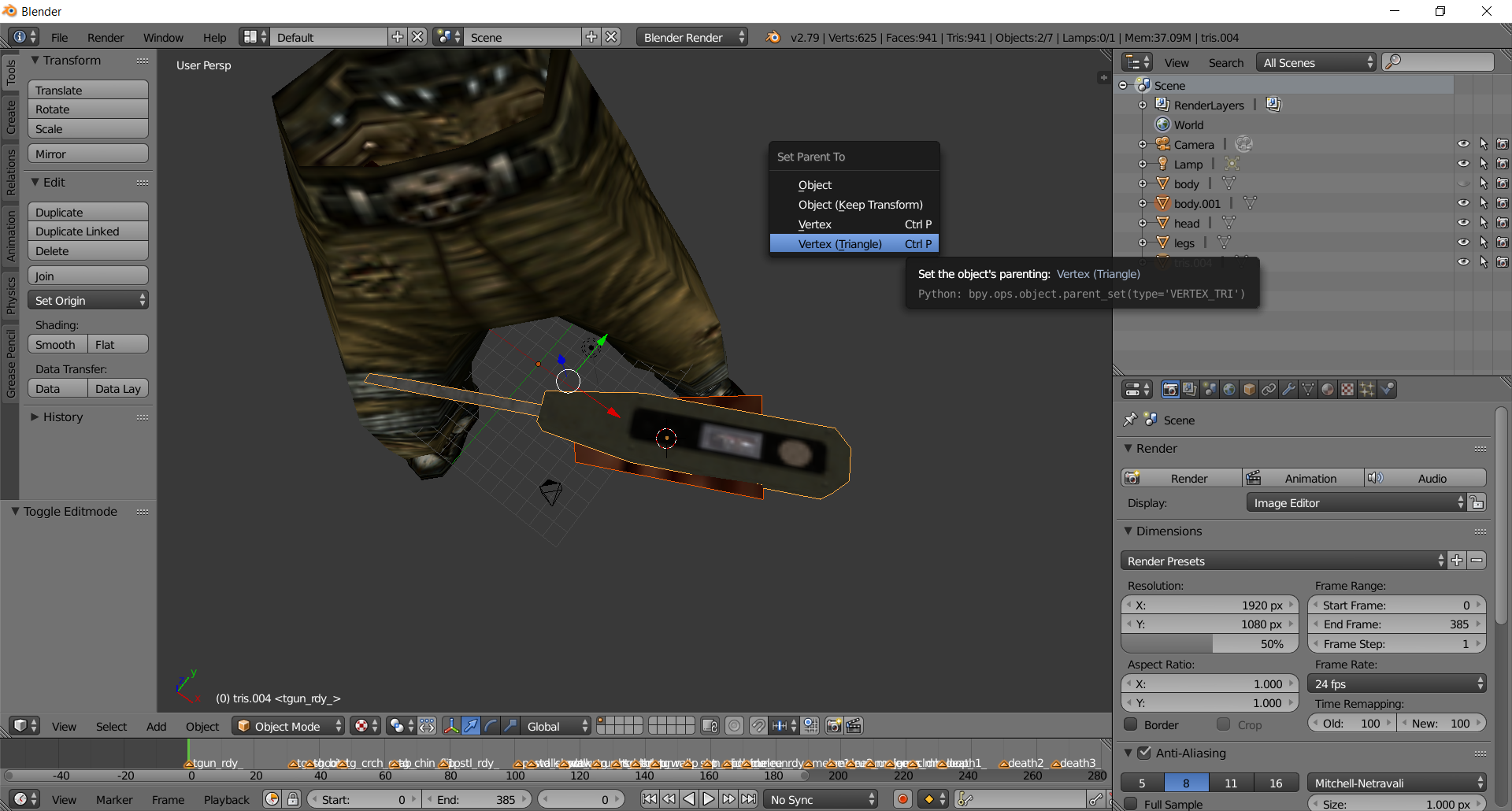Choose Vertex (Triangle) parenting option
The image size is (1512, 811).
[854, 244]
